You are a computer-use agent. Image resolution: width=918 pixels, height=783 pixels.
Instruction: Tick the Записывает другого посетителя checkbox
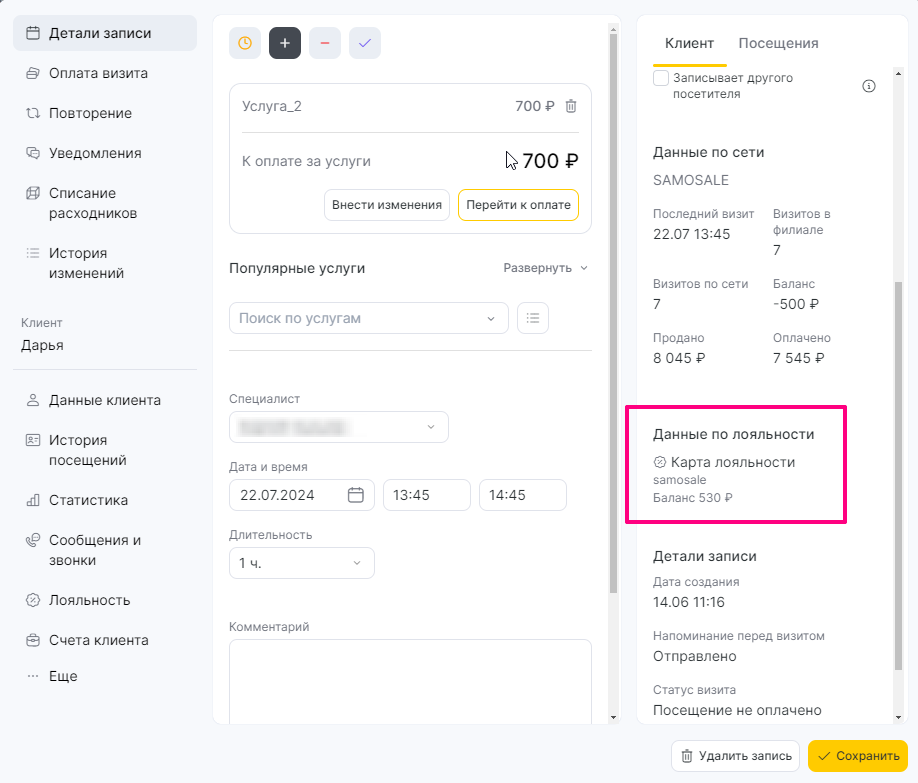[661, 78]
